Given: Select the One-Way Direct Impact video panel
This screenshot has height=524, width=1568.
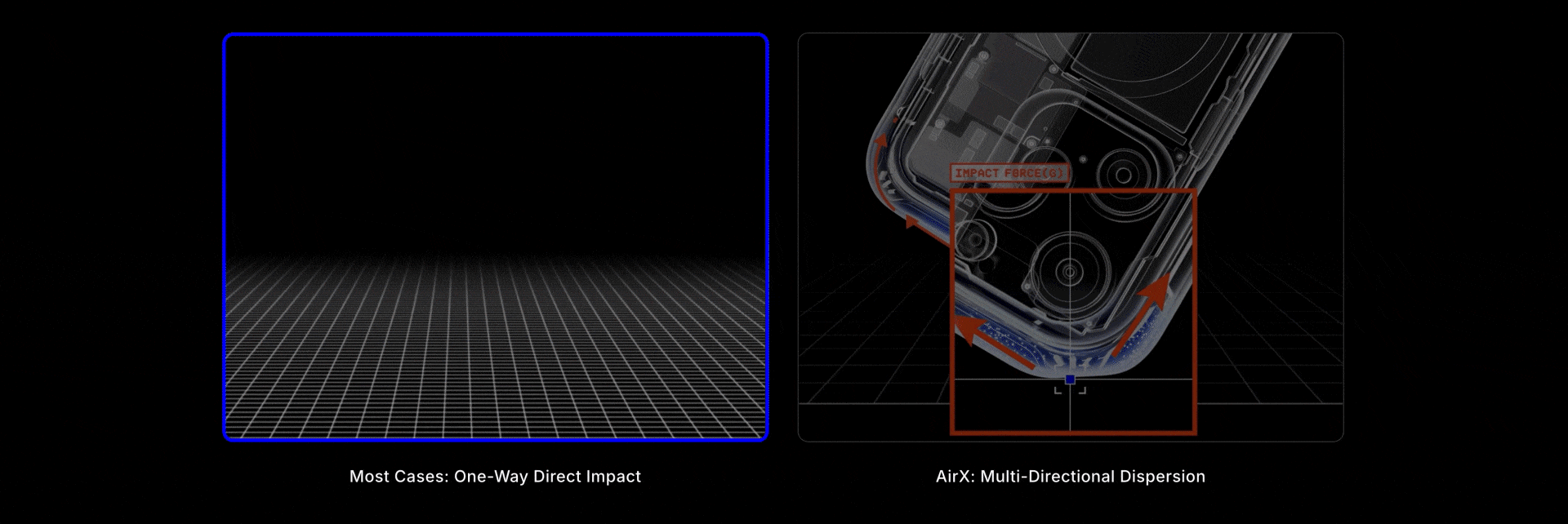Looking at the screenshot, I should coord(496,237).
